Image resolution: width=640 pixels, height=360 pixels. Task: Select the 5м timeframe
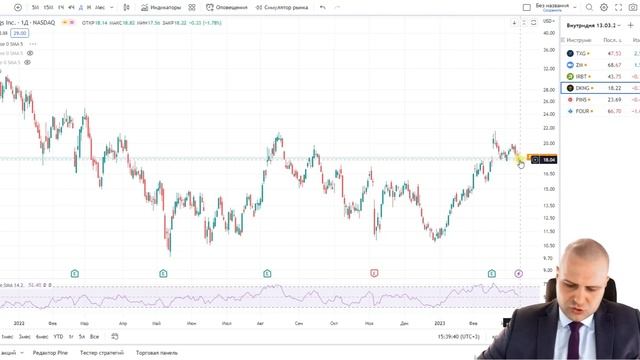[36, 7]
